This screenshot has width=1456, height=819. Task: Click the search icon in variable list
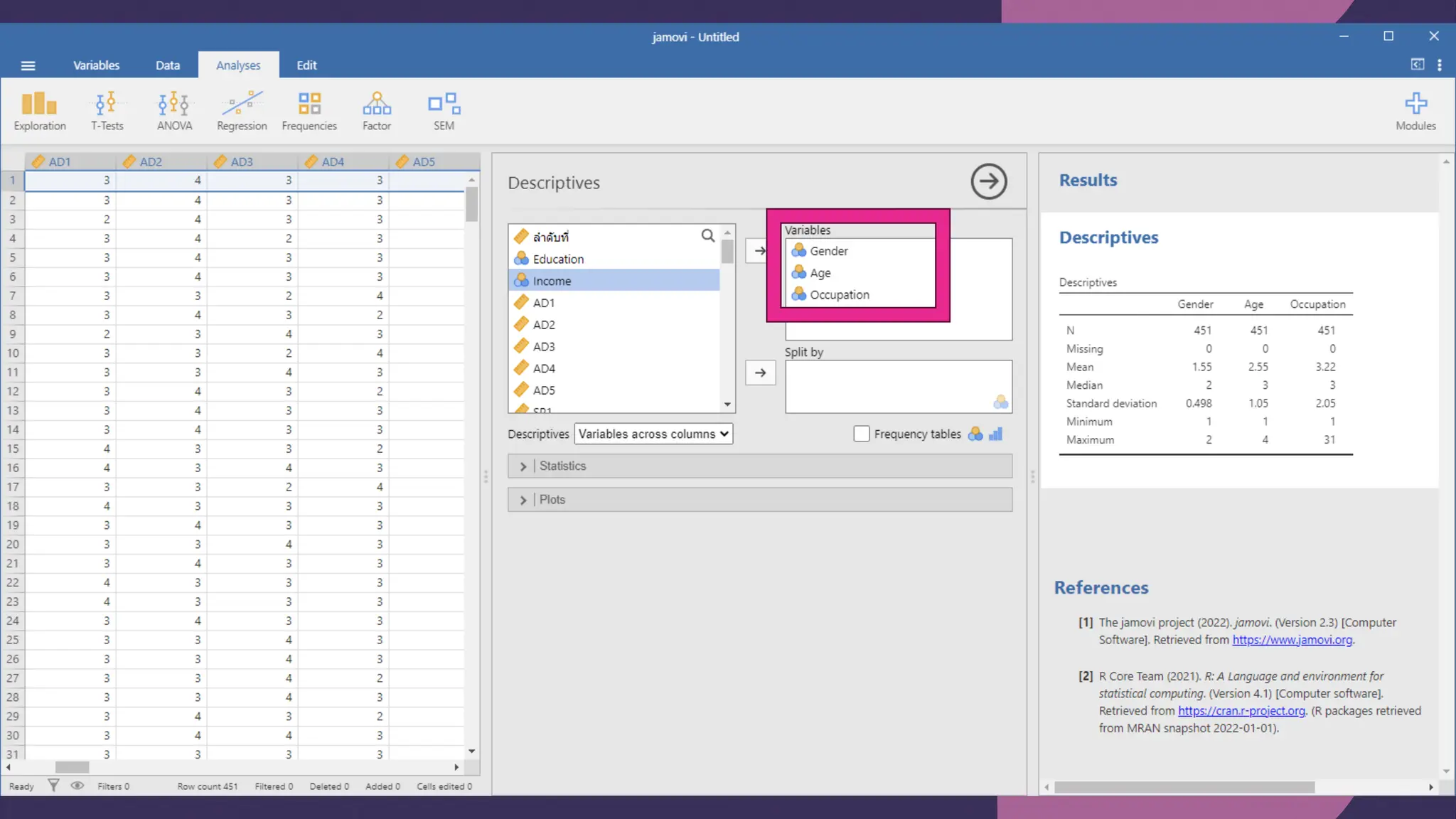coord(707,235)
